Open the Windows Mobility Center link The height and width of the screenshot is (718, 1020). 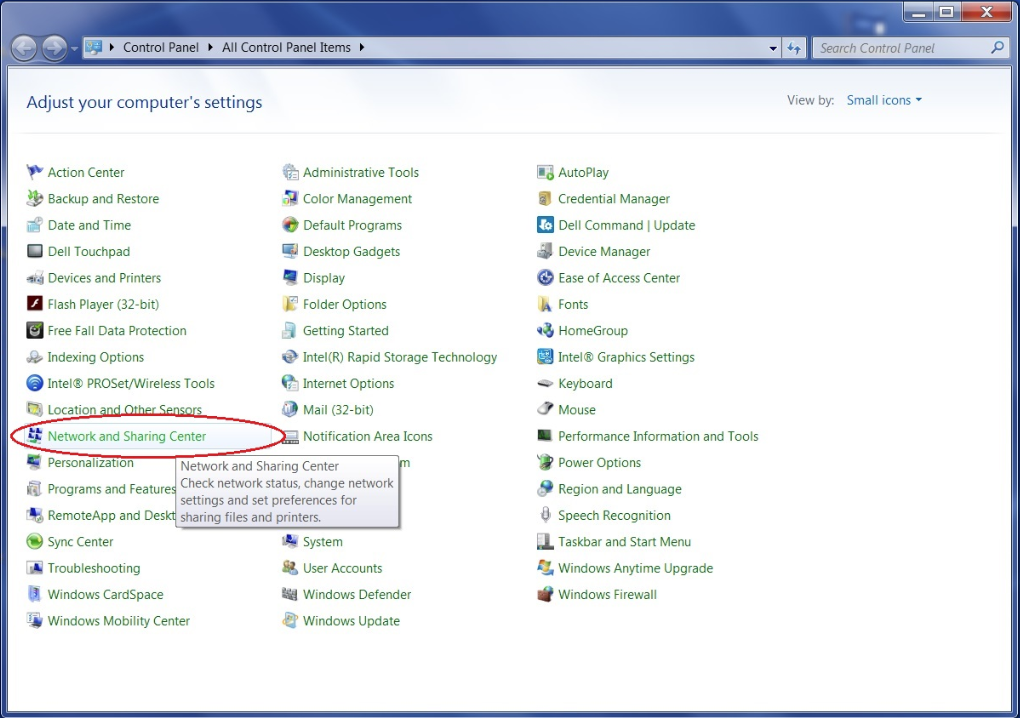[x=118, y=621]
